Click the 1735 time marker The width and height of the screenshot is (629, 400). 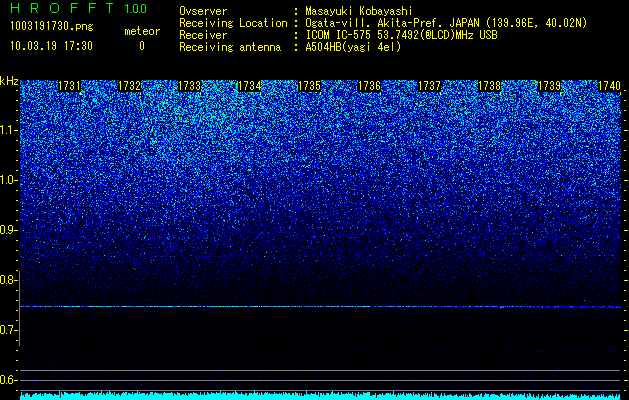click(x=309, y=86)
